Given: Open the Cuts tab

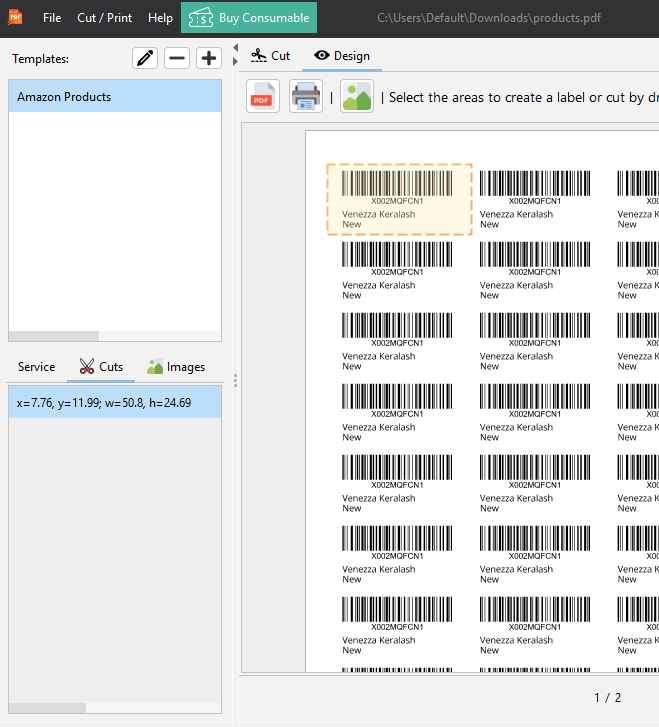Looking at the screenshot, I should tap(101, 367).
